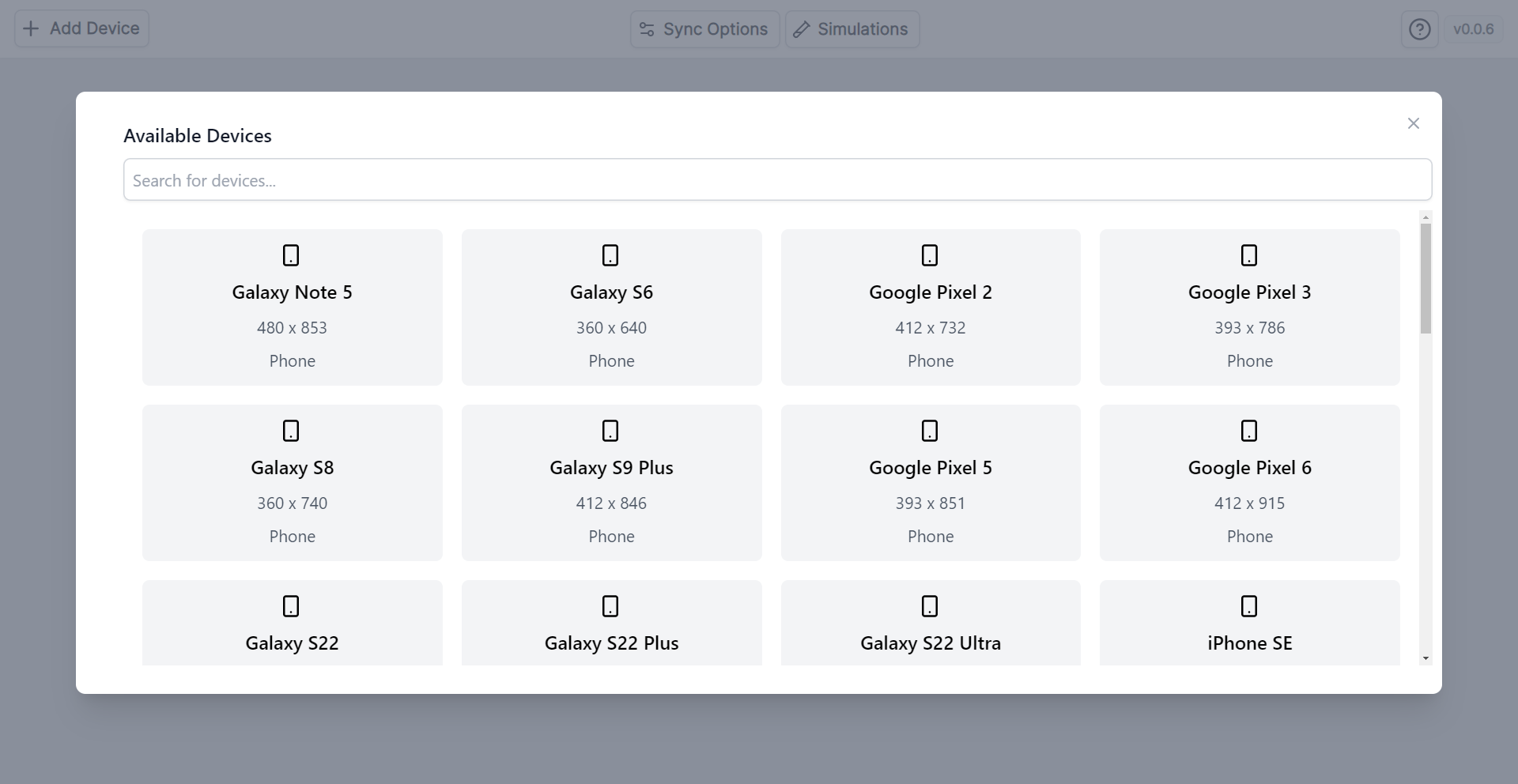1518x784 pixels.
Task: Click the 360 x 640 resolution text
Action: (611, 328)
